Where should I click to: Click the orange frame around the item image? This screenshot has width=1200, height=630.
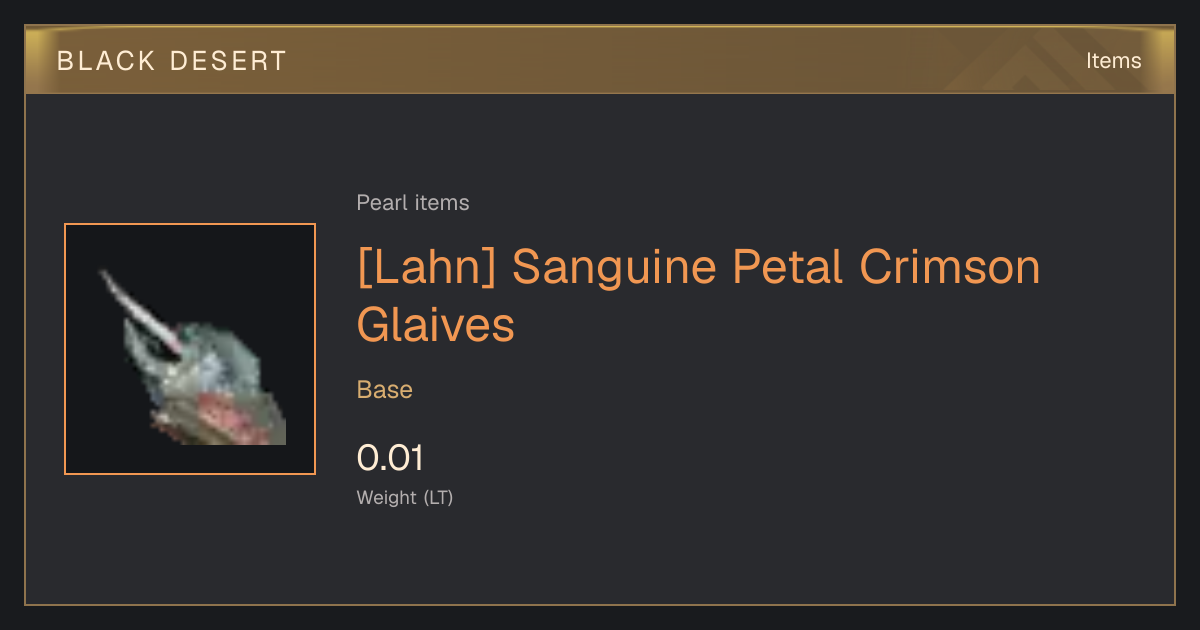click(x=190, y=349)
